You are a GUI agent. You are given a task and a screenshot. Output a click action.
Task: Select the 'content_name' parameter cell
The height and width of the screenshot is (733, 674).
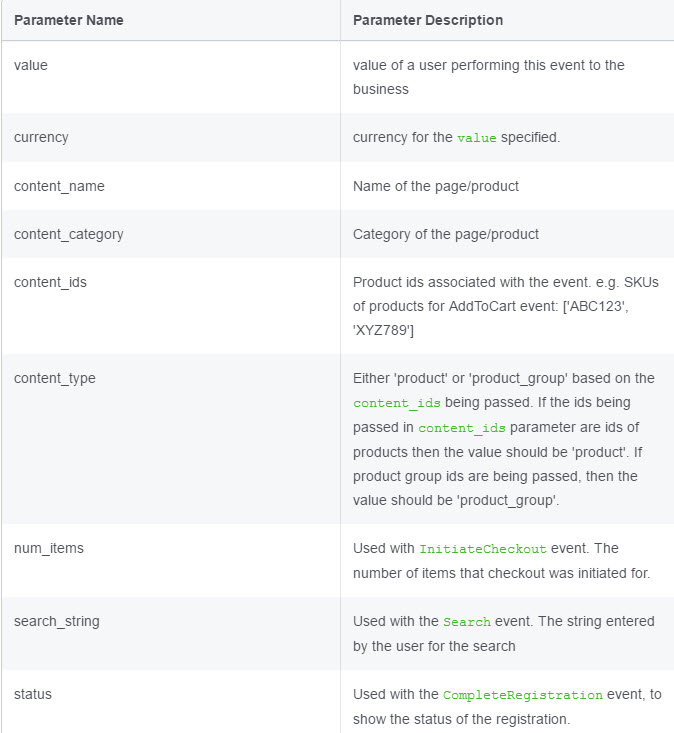[x=171, y=186]
